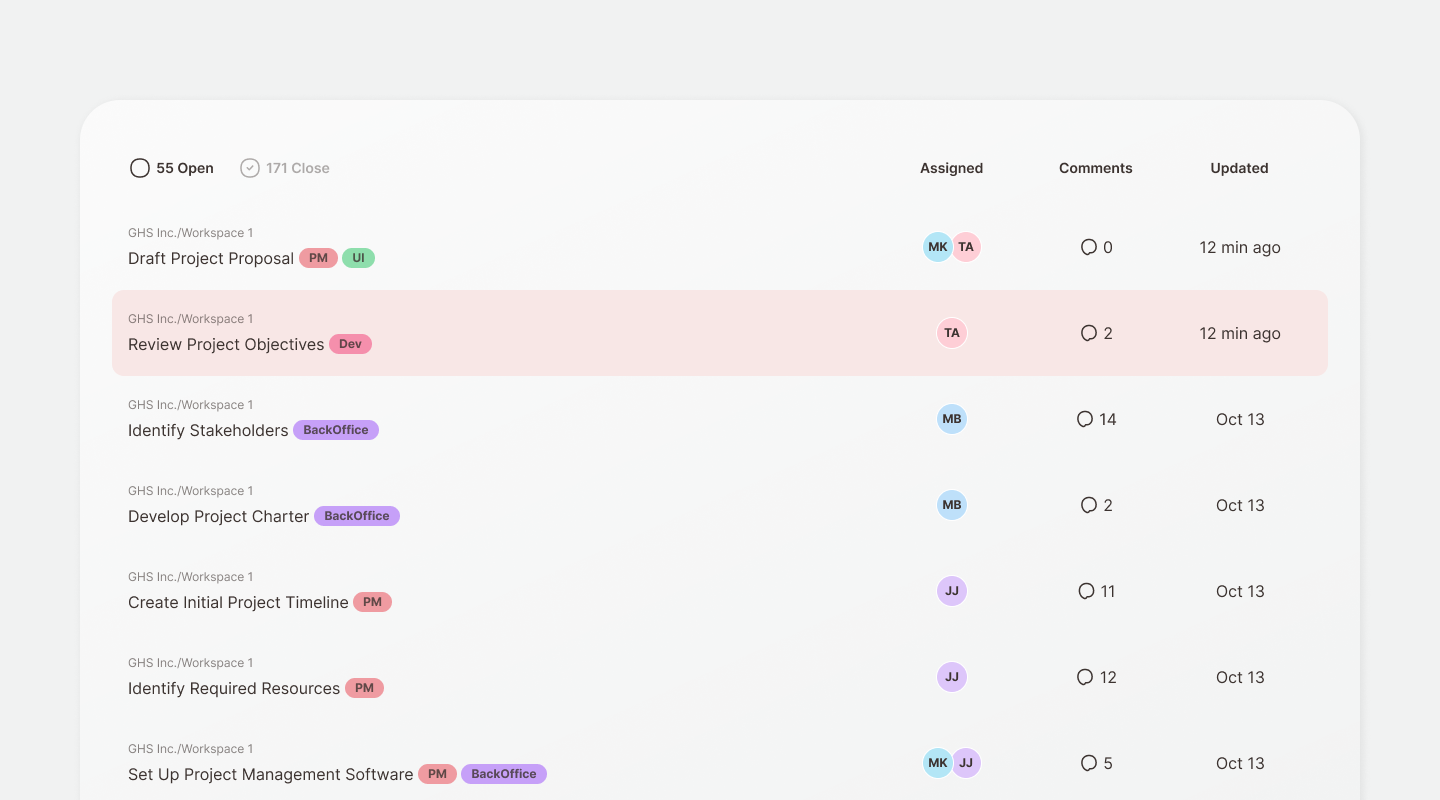Open comments icon on Identify Stakeholders
The image size is (1440, 800).
[1085, 419]
